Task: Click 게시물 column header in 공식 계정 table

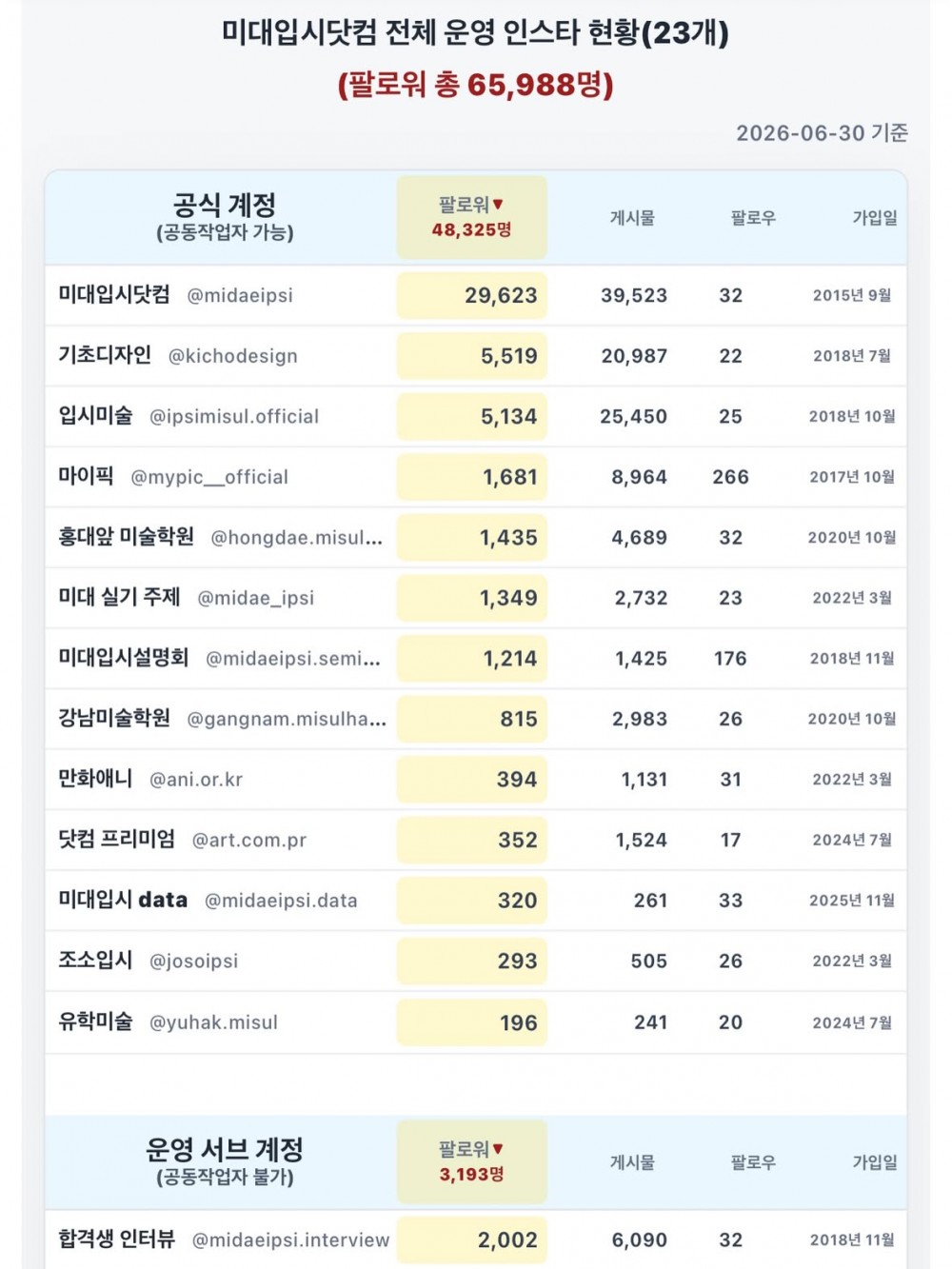Action: tap(632, 218)
